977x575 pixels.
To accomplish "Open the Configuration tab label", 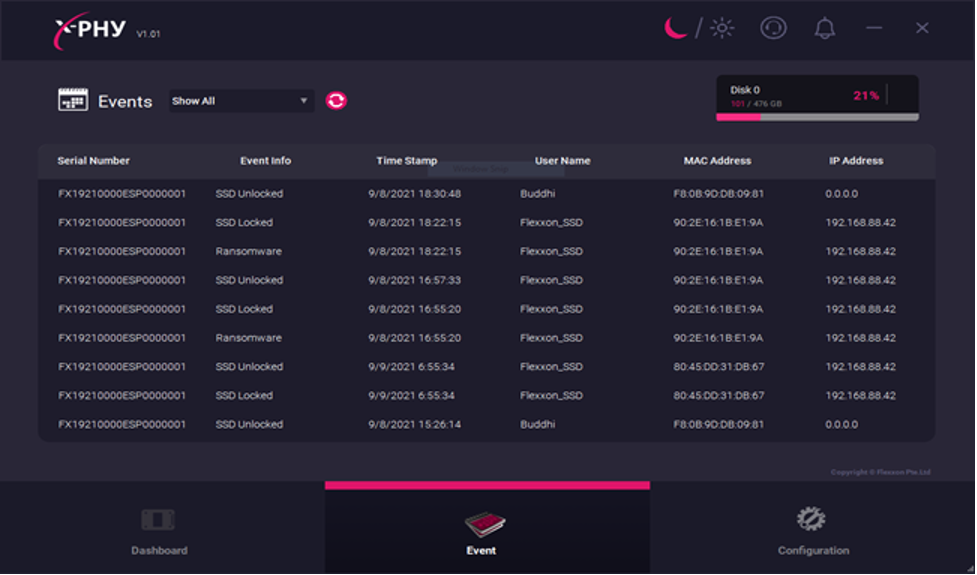I will tap(813, 551).
